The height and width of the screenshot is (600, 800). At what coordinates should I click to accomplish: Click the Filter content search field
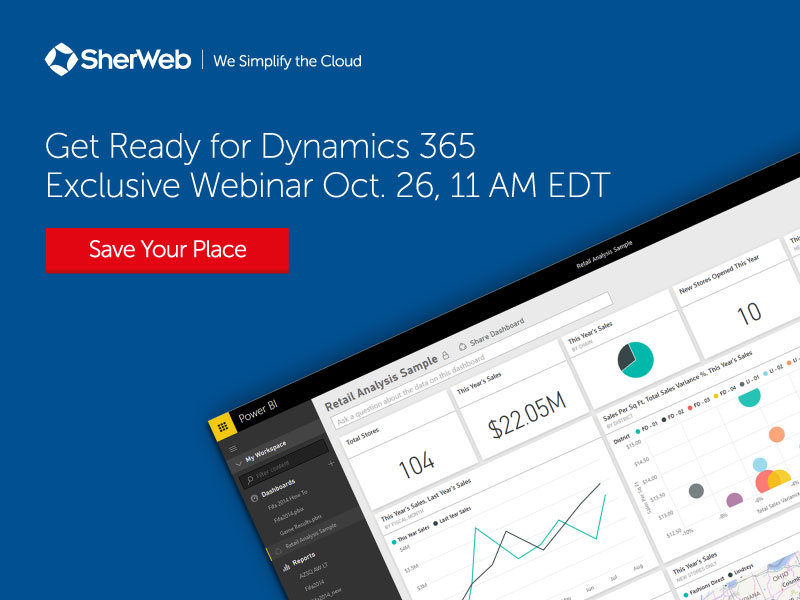[x=284, y=462]
